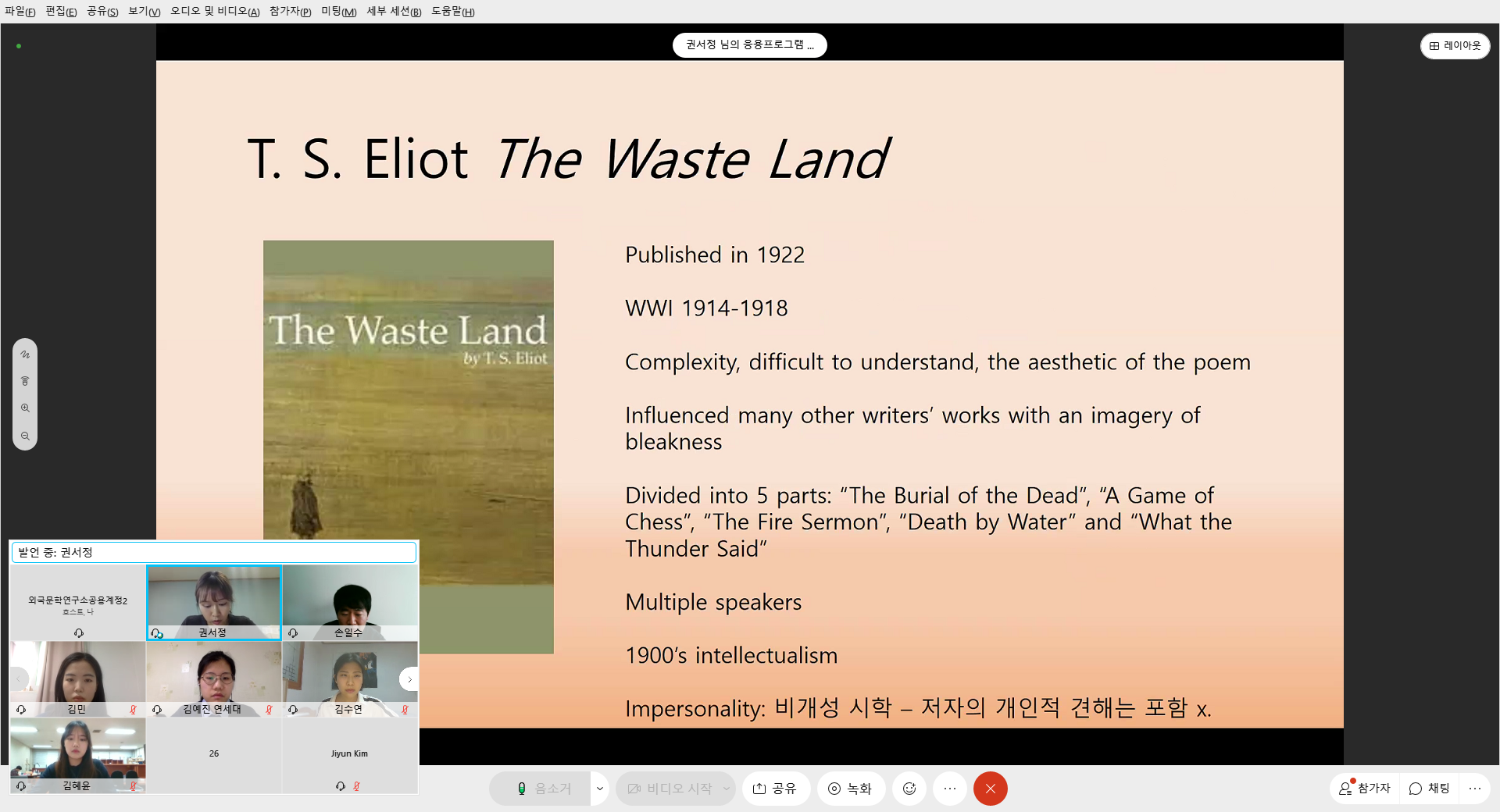Screen dimensions: 1500x812
Task: Expand audio options arrow next to 음소거
Action: pyautogui.click(x=599, y=789)
